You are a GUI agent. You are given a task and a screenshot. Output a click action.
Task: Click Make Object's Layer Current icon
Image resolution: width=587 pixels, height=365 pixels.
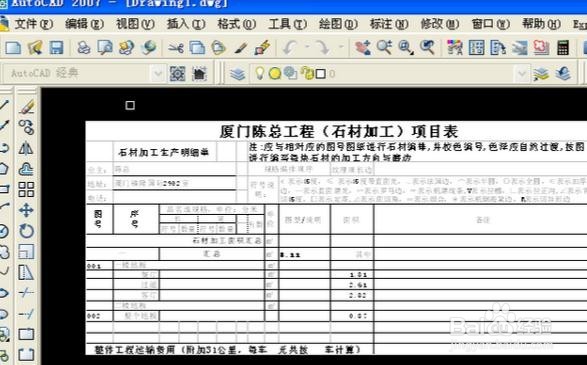pos(541,74)
